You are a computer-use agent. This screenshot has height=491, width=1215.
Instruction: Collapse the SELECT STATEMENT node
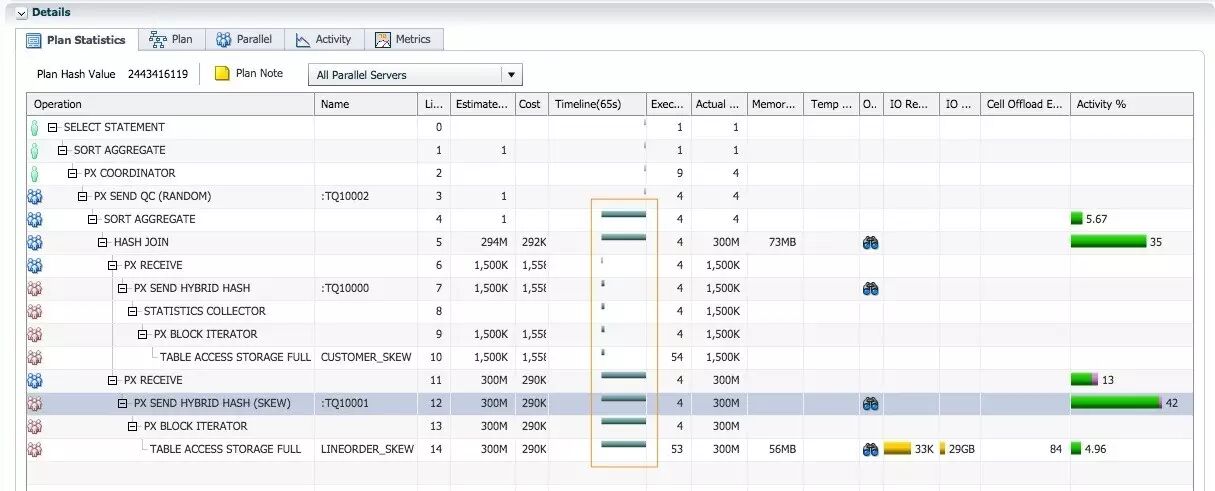pos(52,127)
